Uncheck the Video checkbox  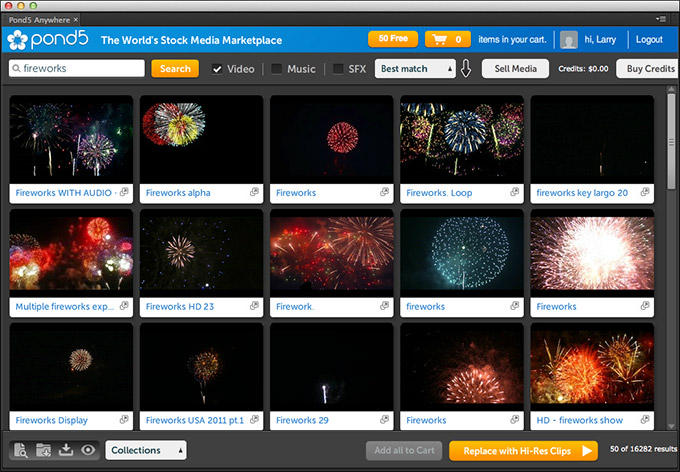tap(218, 69)
